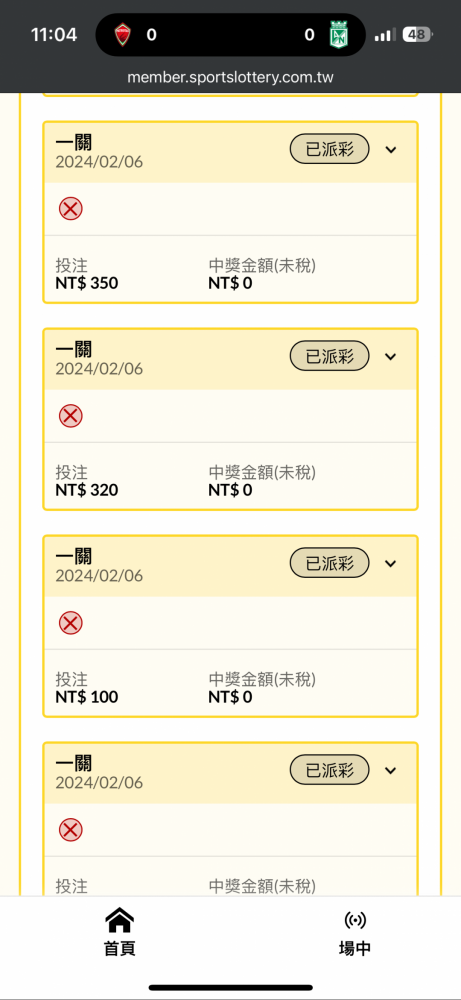The height and width of the screenshot is (1000, 461).
Task: Tap the green team crest in live score pill
Action: tap(338, 34)
